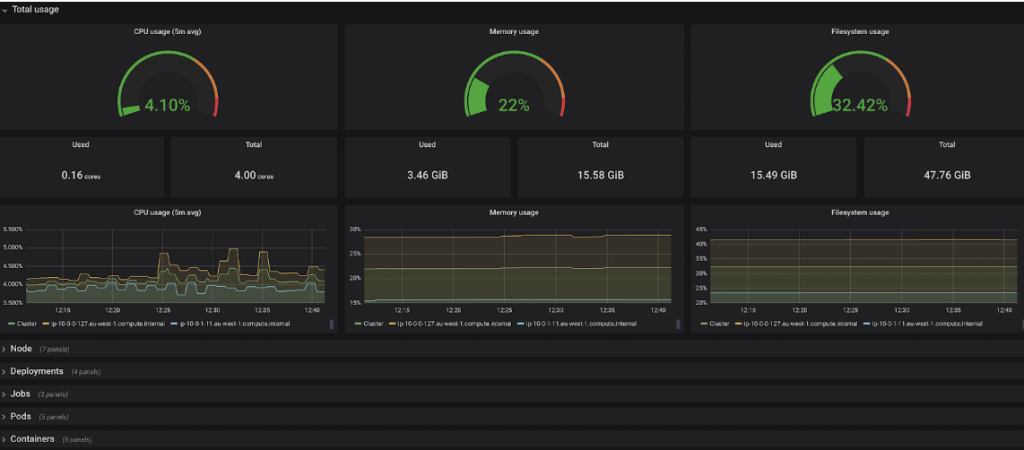Open the Filesystem usage graph panel title
Image resolution: width=1024 pixels, height=450 pixels.
pyautogui.click(x=860, y=213)
